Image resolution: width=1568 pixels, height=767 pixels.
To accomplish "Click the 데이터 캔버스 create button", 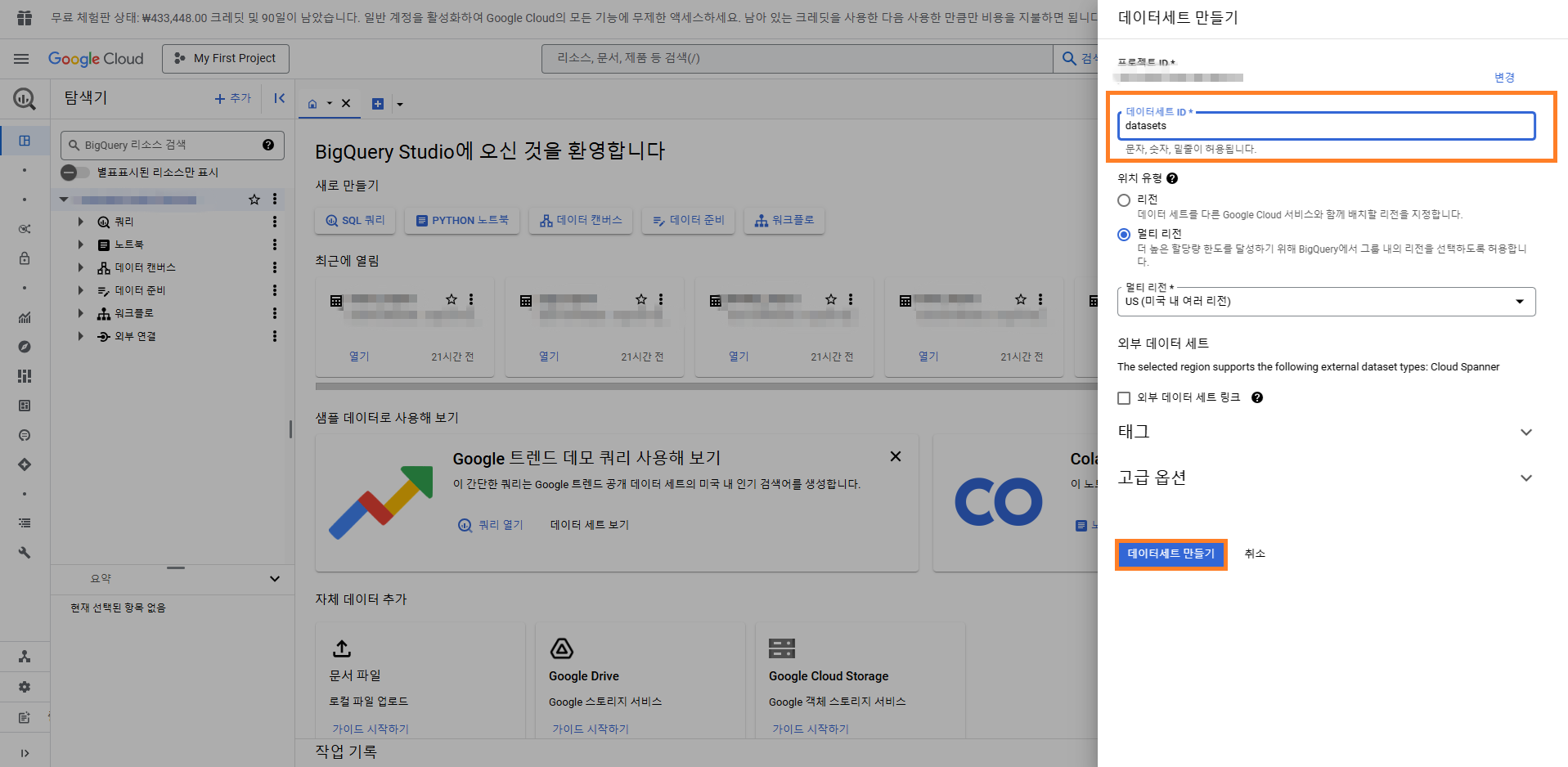I will (581, 221).
